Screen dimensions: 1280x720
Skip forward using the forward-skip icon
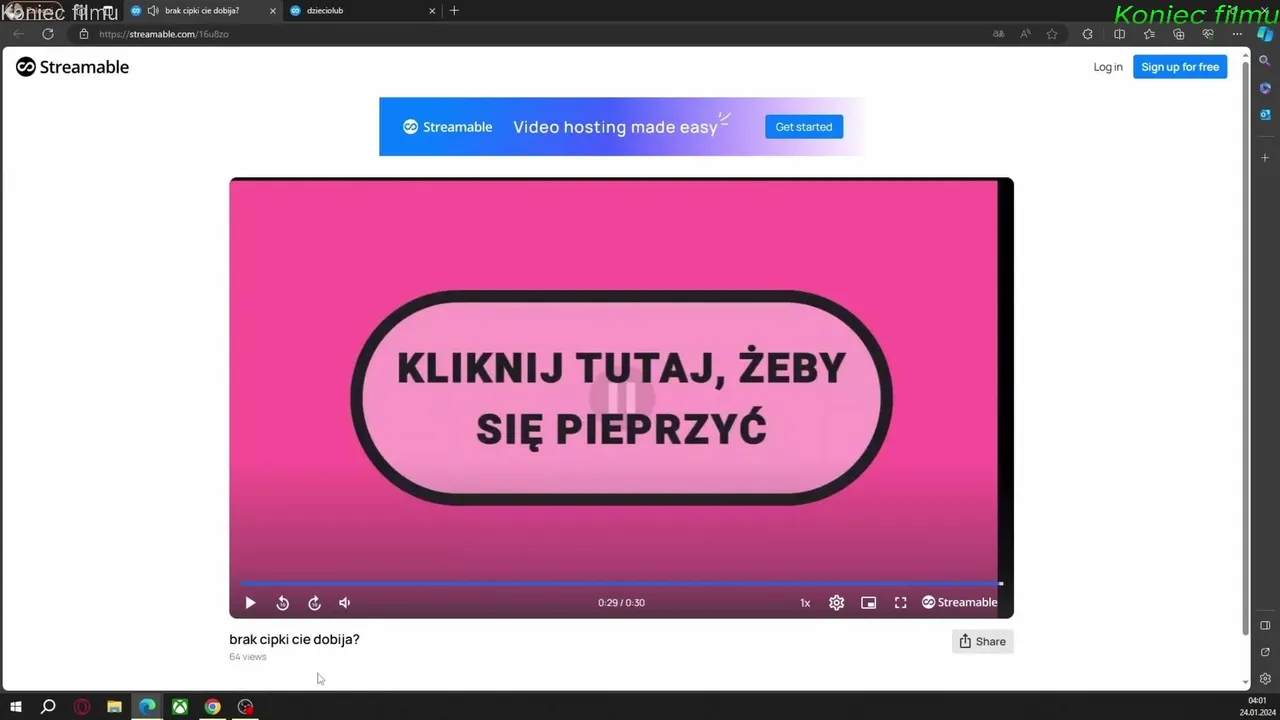[314, 603]
